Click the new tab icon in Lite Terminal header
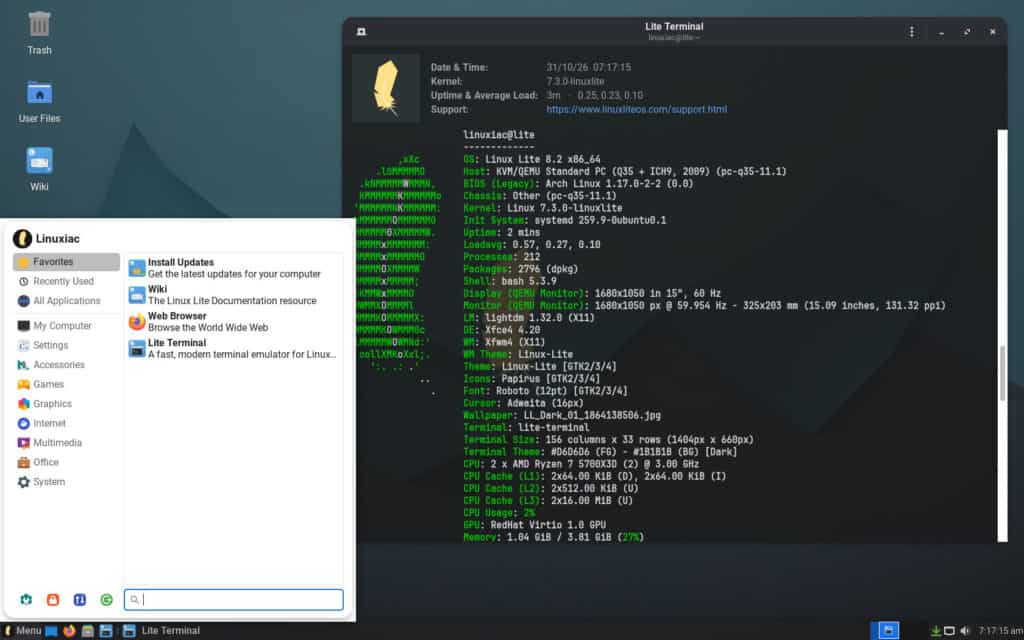The height and width of the screenshot is (640, 1024). [361, 32]
